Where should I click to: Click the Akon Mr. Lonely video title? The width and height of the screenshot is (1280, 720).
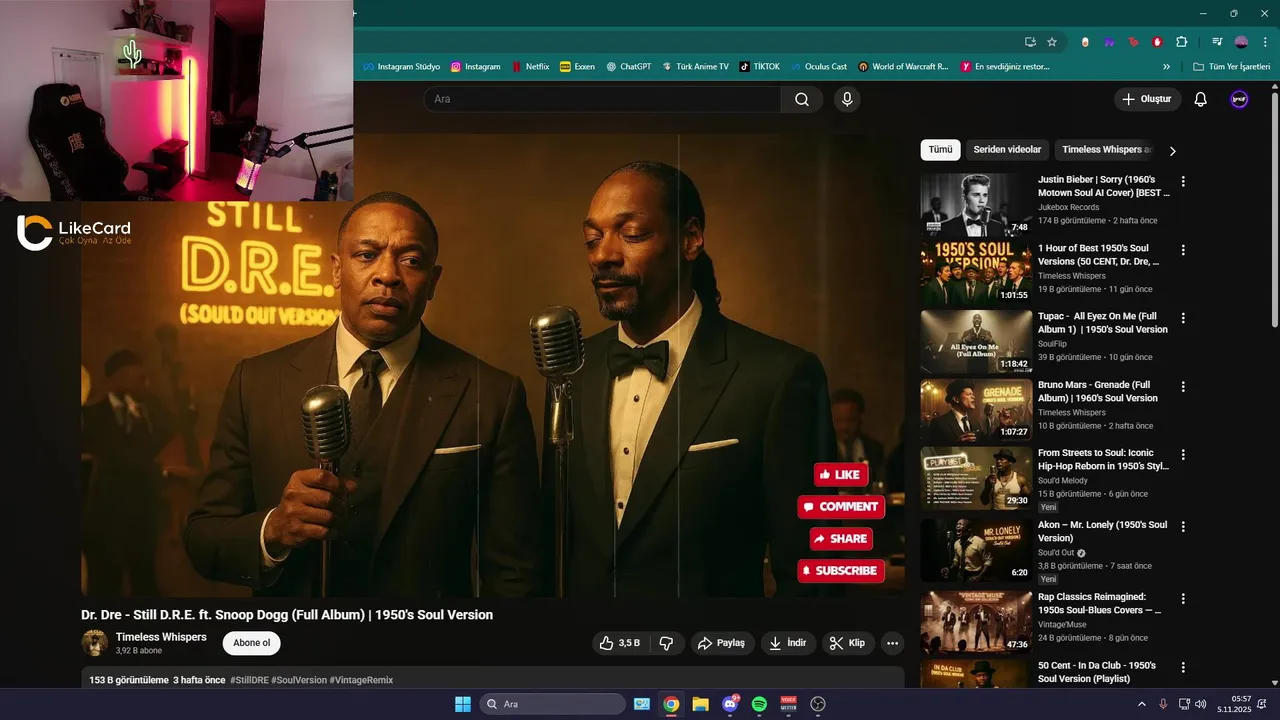point(1103,531)
